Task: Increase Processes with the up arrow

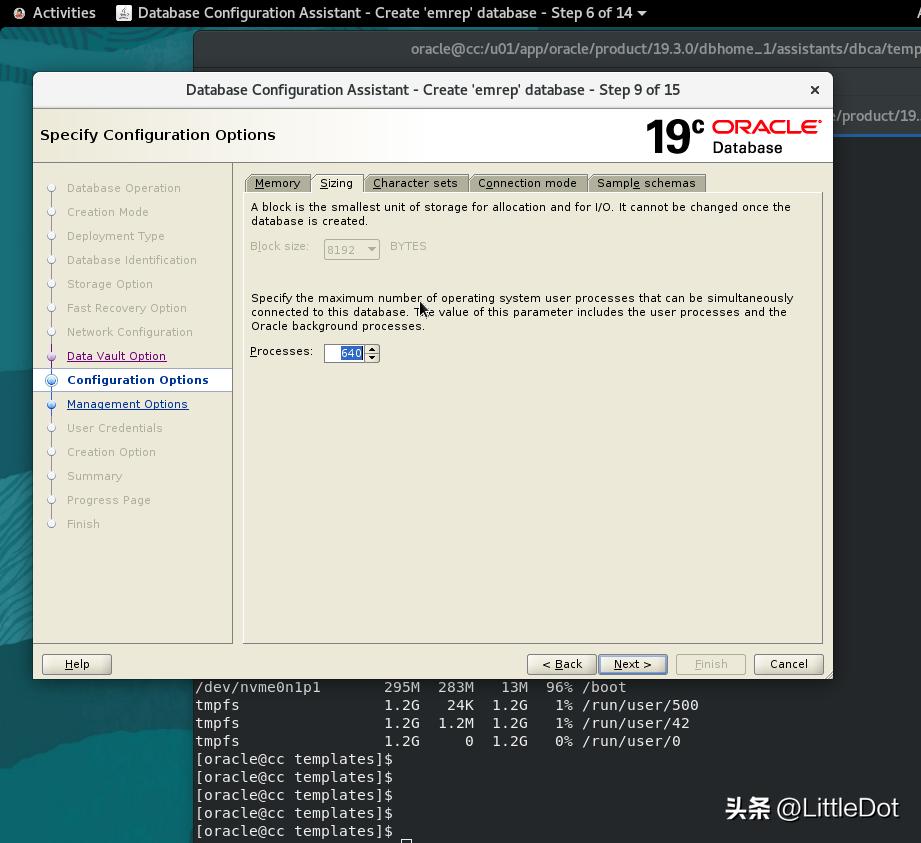Action: pyautogui.click(x=372, y=349)
